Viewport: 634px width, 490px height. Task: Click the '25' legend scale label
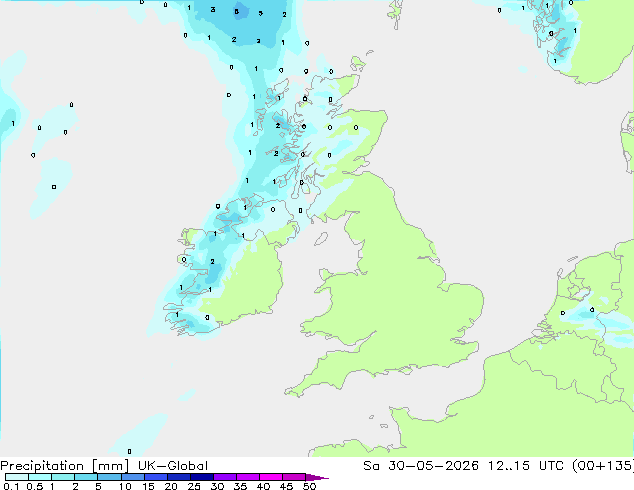194,486
